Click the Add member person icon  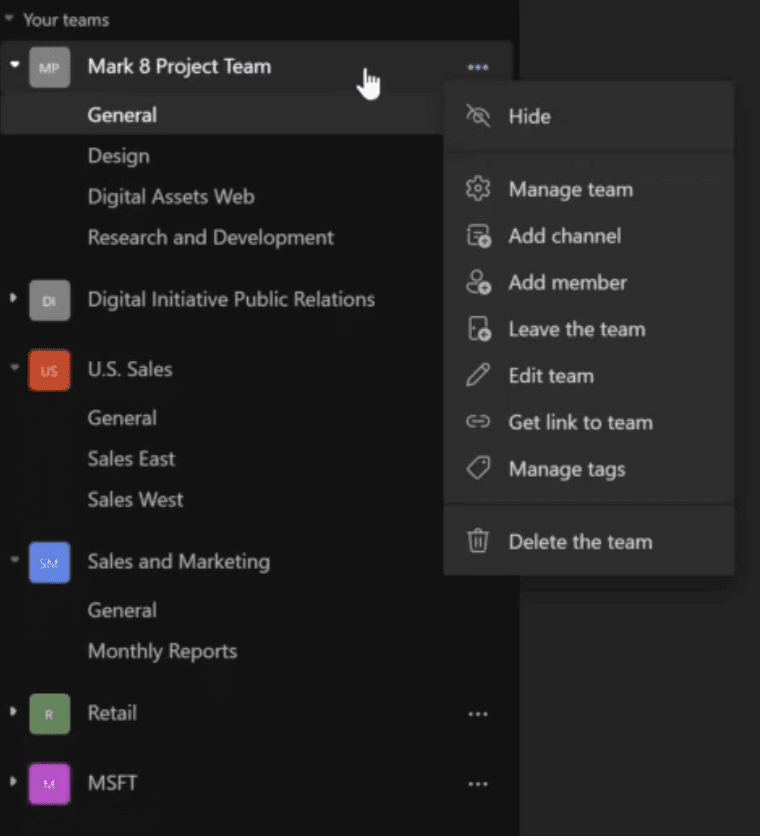[478, 282]
